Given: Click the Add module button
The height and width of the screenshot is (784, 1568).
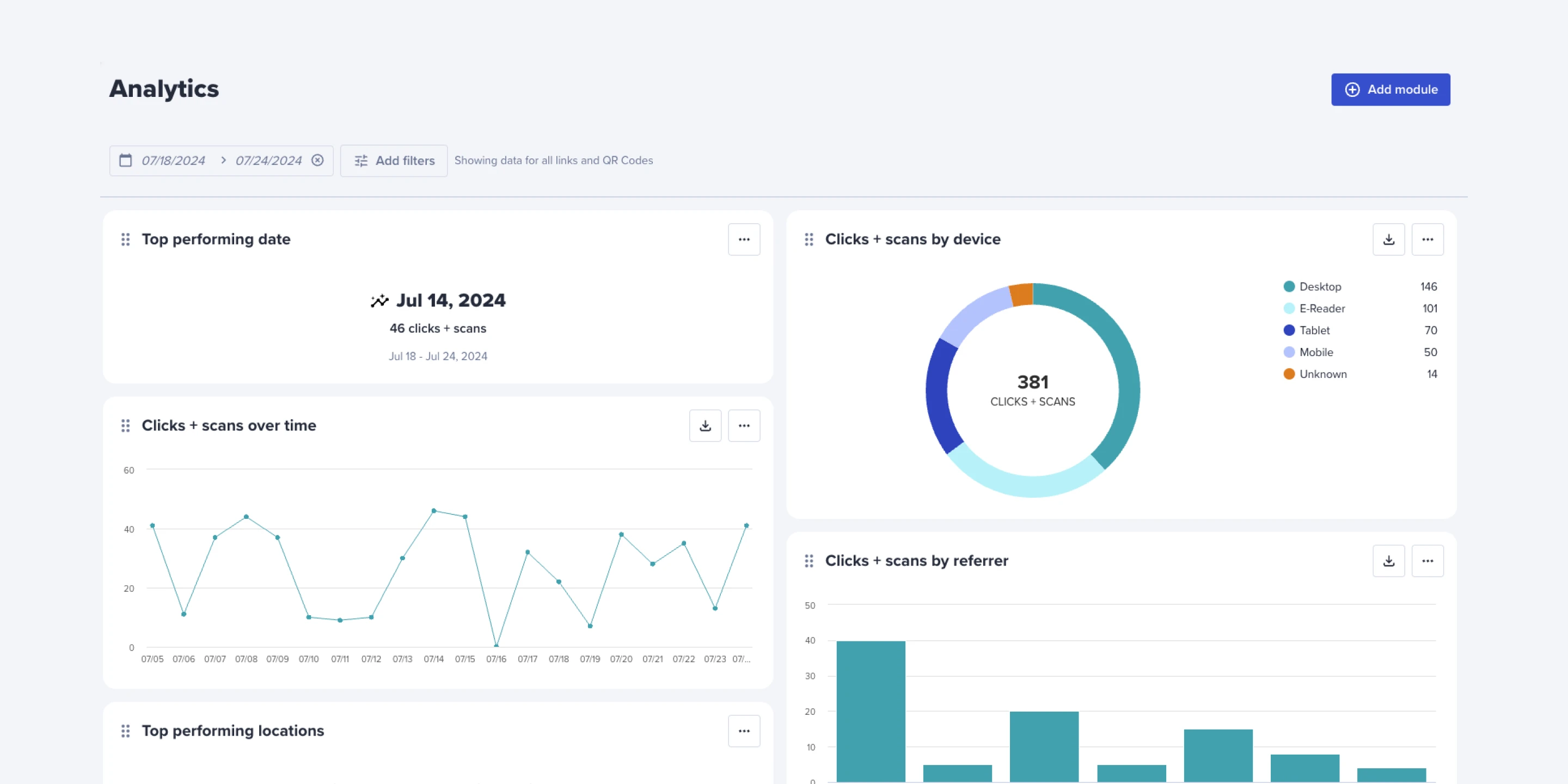Looking at the screenshot, I should [1391, 89].
